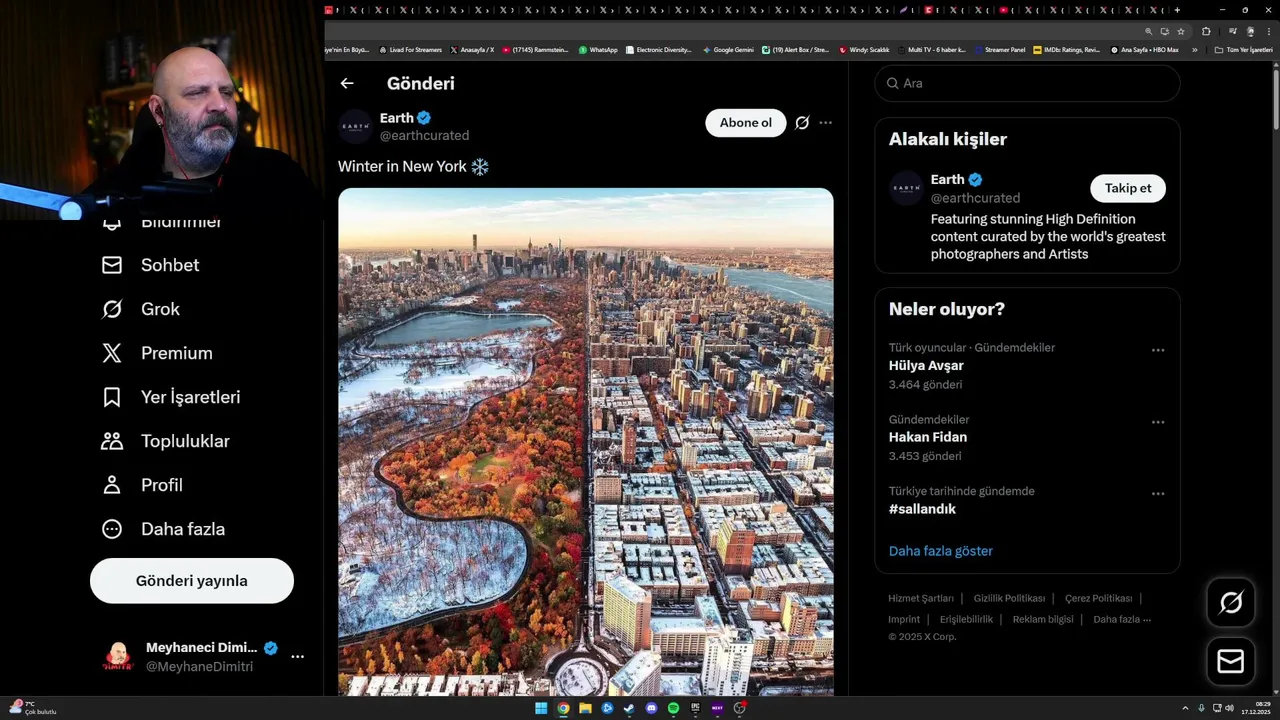Open the Grok icon next to Abone ol
Screen dimensions: 1280x720
tap(802, 123)
